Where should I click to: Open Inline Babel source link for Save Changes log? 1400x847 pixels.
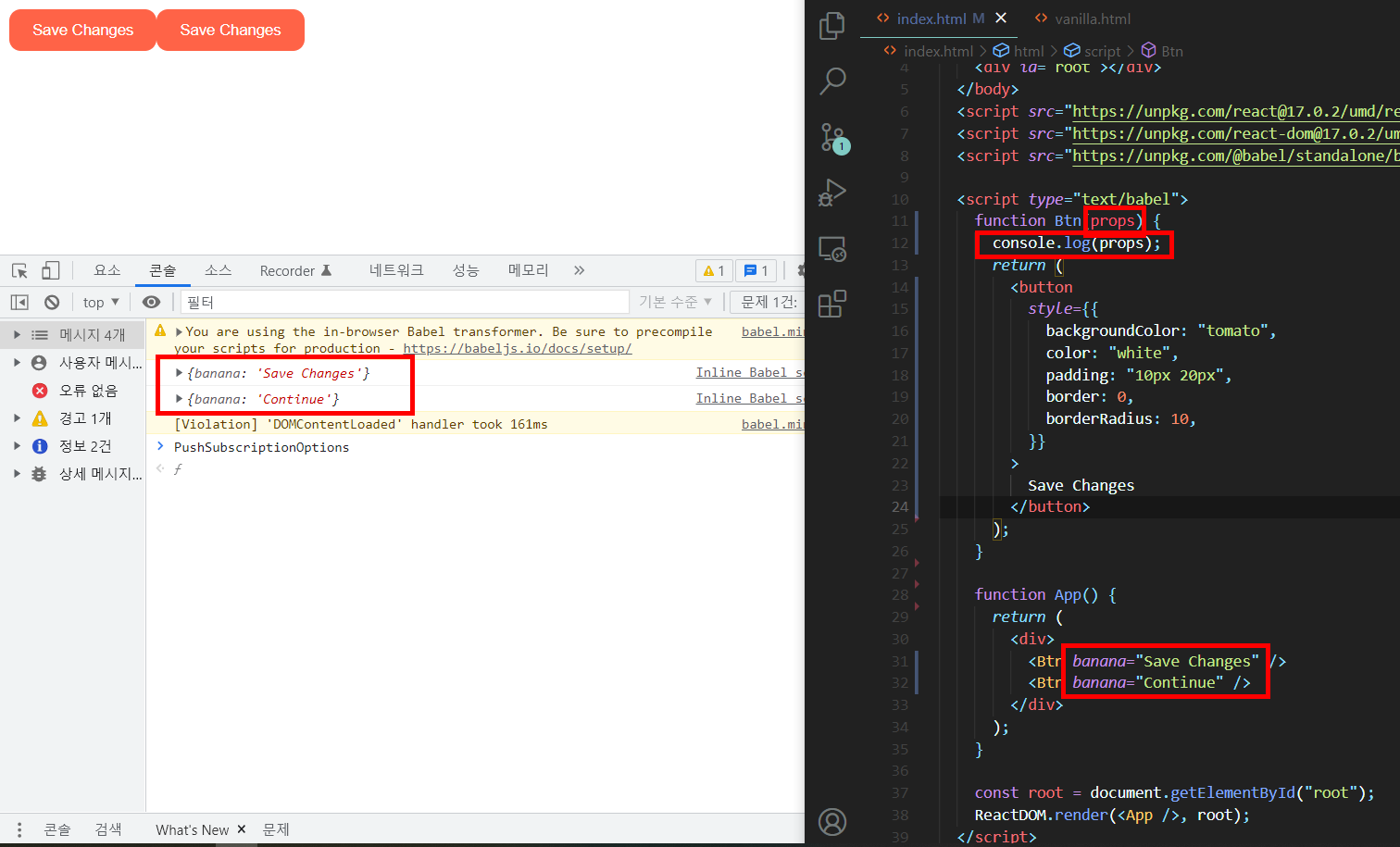pos(750,372)
